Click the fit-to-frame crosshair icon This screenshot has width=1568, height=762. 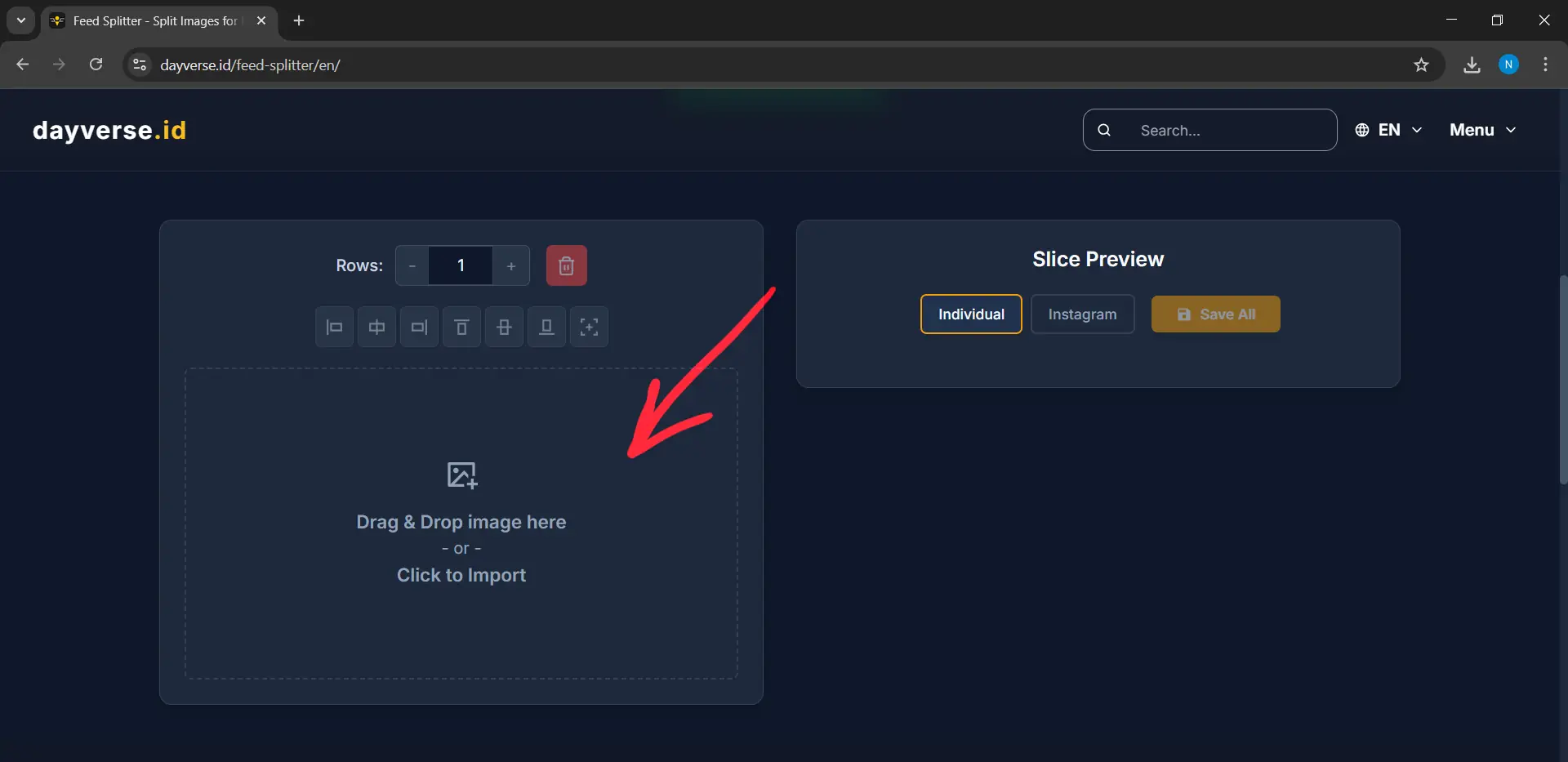[x=589, y=327]
